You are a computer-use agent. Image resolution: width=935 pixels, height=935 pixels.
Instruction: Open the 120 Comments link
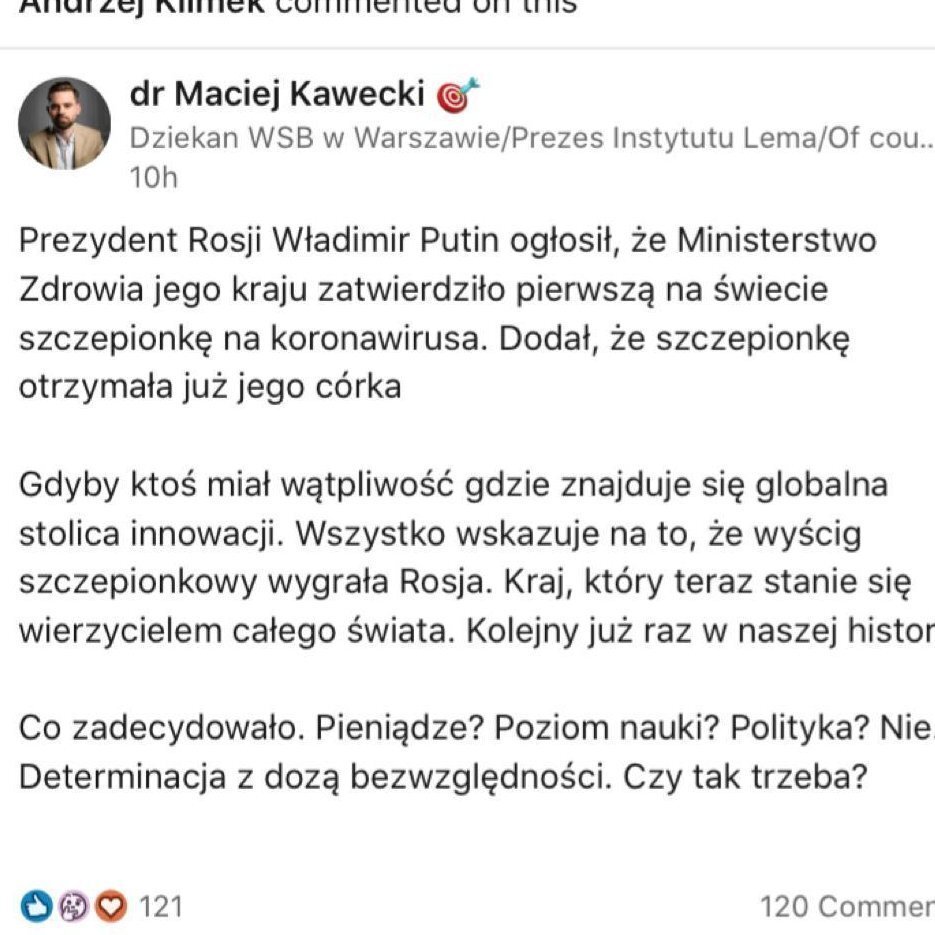tap(846, 907)
